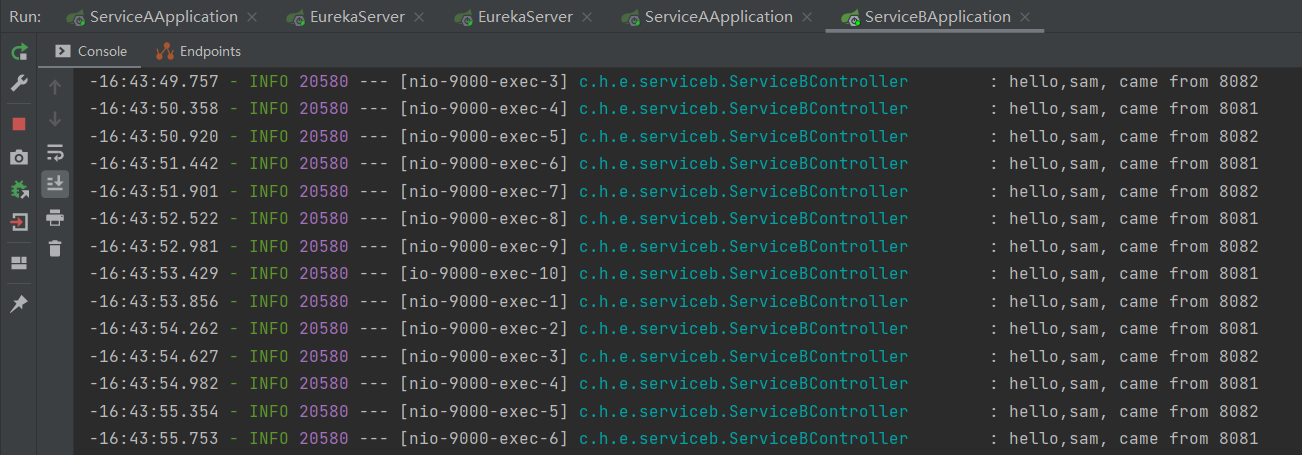This screenshot has width=1302, height=455.
Task: Jump up the stack trace with up arrow
Action: click(x=55, y=87)
